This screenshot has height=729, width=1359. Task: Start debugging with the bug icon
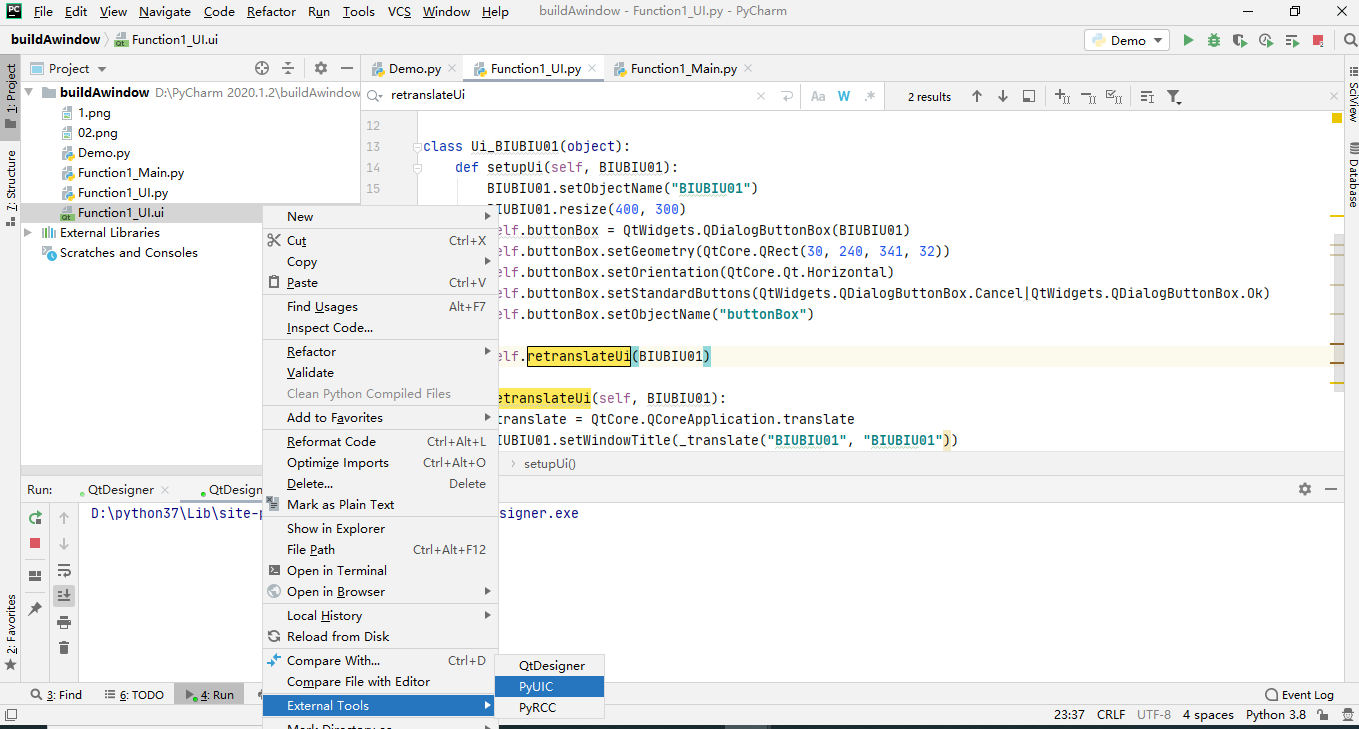point(1214,40)
